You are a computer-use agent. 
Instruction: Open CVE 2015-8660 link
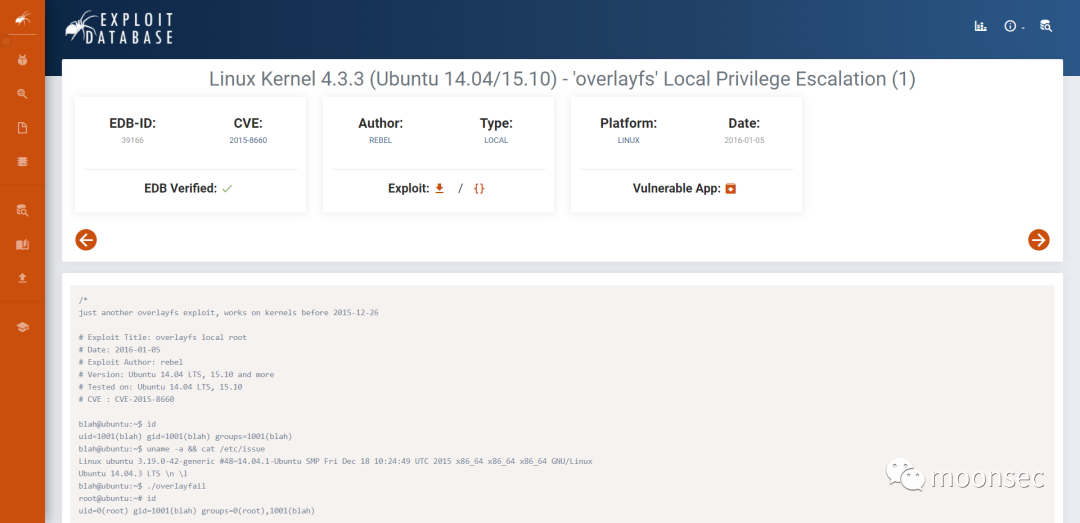[248, 140]
